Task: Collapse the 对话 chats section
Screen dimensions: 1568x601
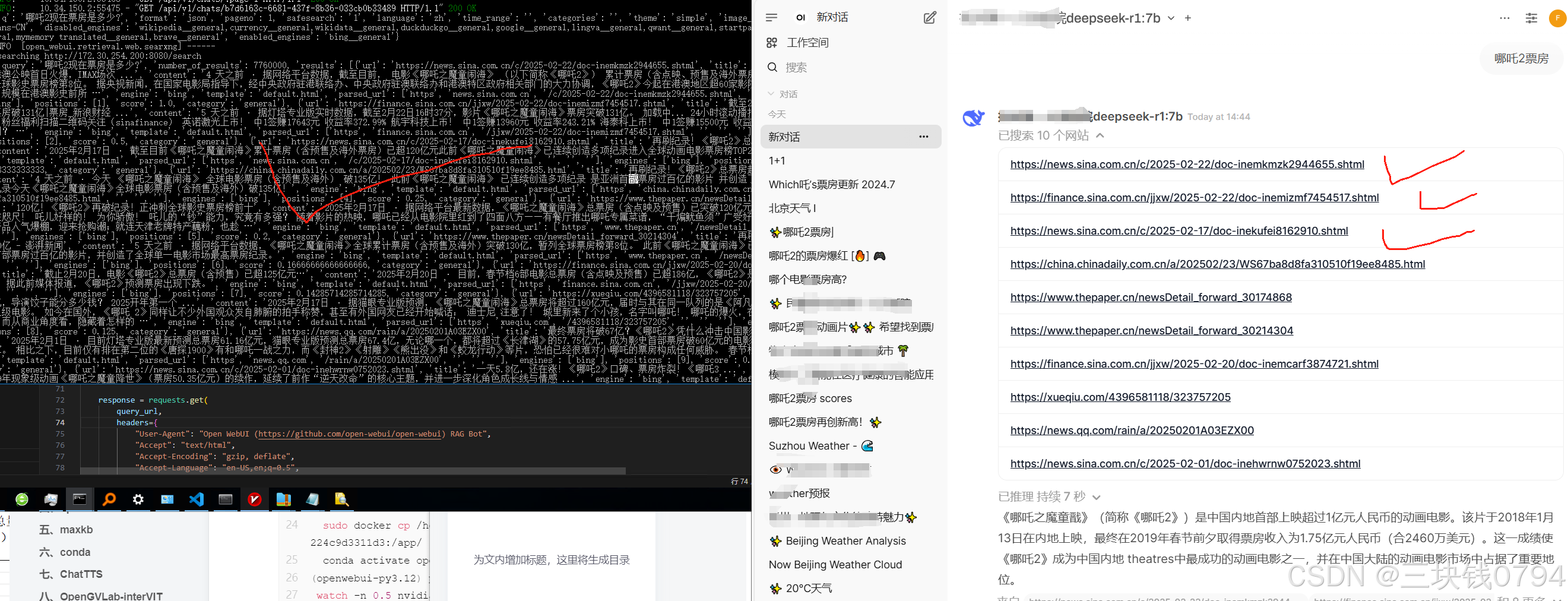Action: tap(782, 94)
